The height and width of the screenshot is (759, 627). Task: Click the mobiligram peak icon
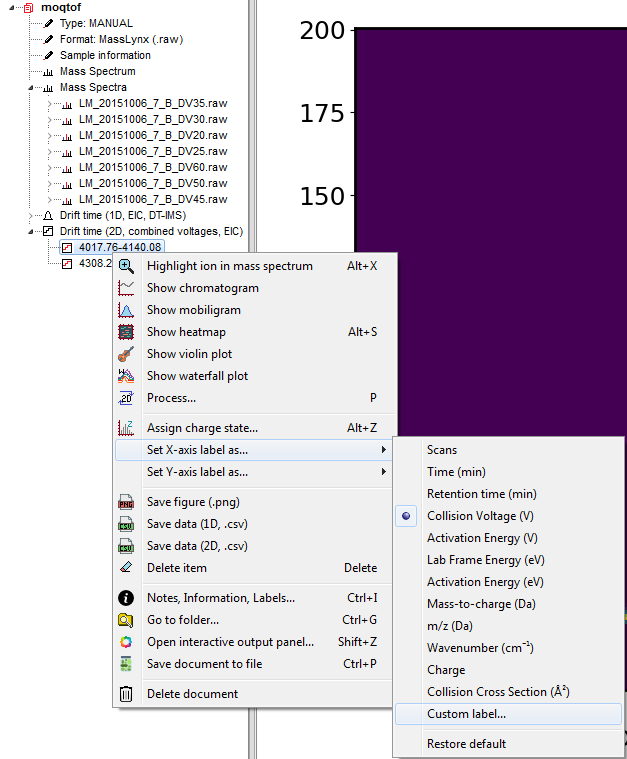pos(126,310)
